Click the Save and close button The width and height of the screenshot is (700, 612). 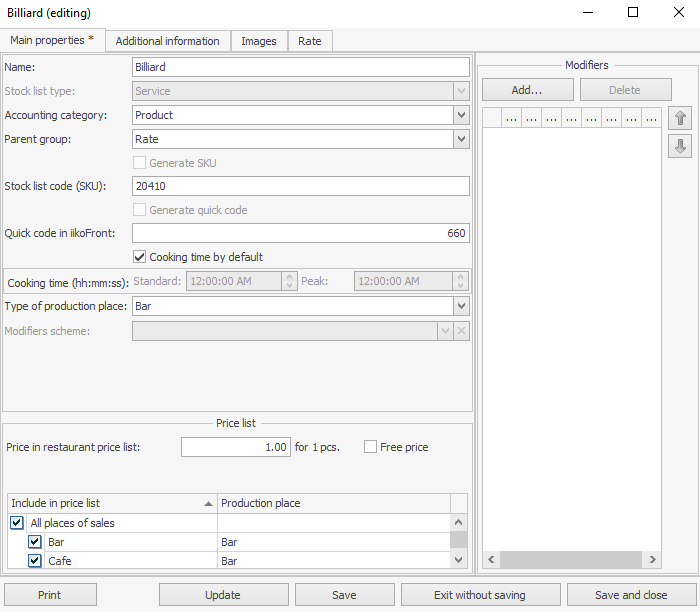pyautogui.click(x=631, y=595)
